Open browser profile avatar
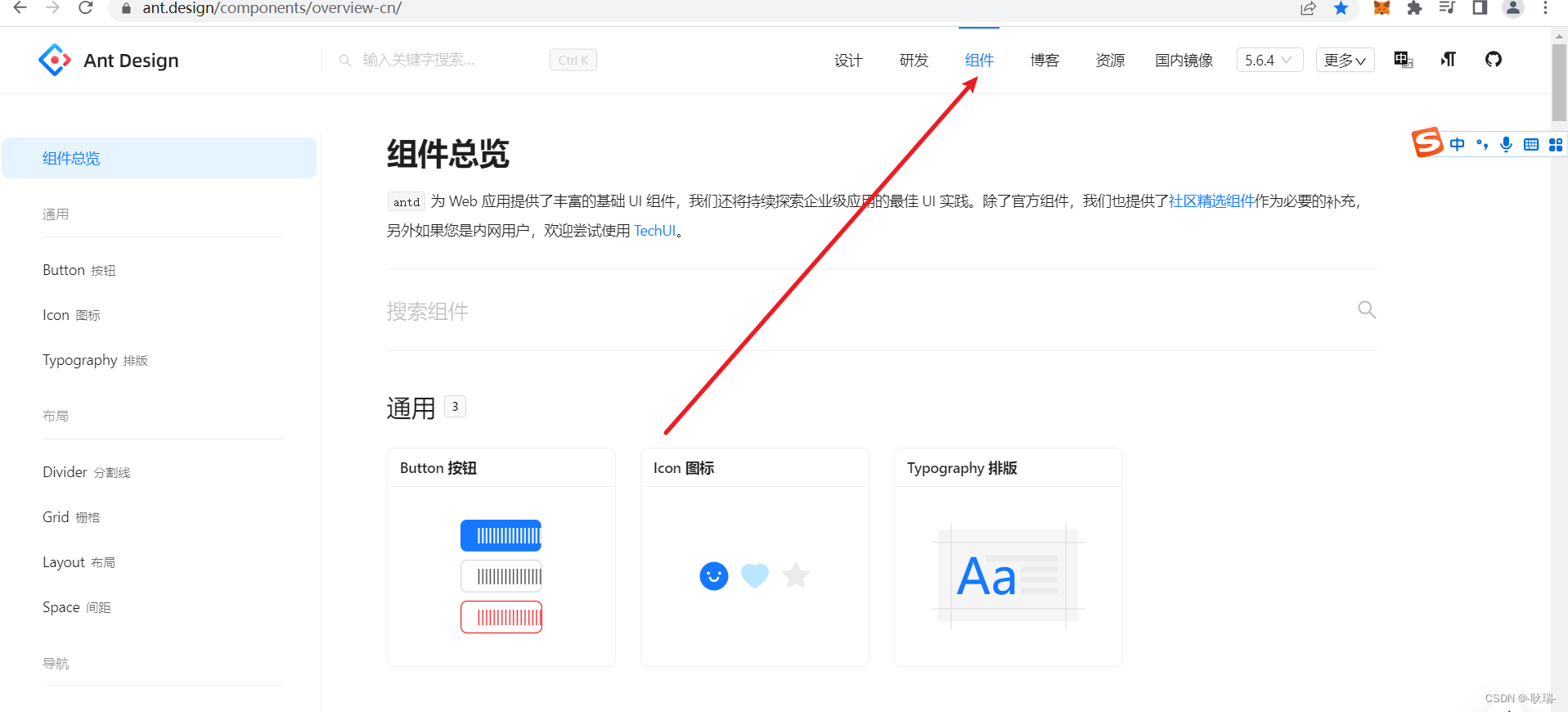 (x=1513, y=8)
